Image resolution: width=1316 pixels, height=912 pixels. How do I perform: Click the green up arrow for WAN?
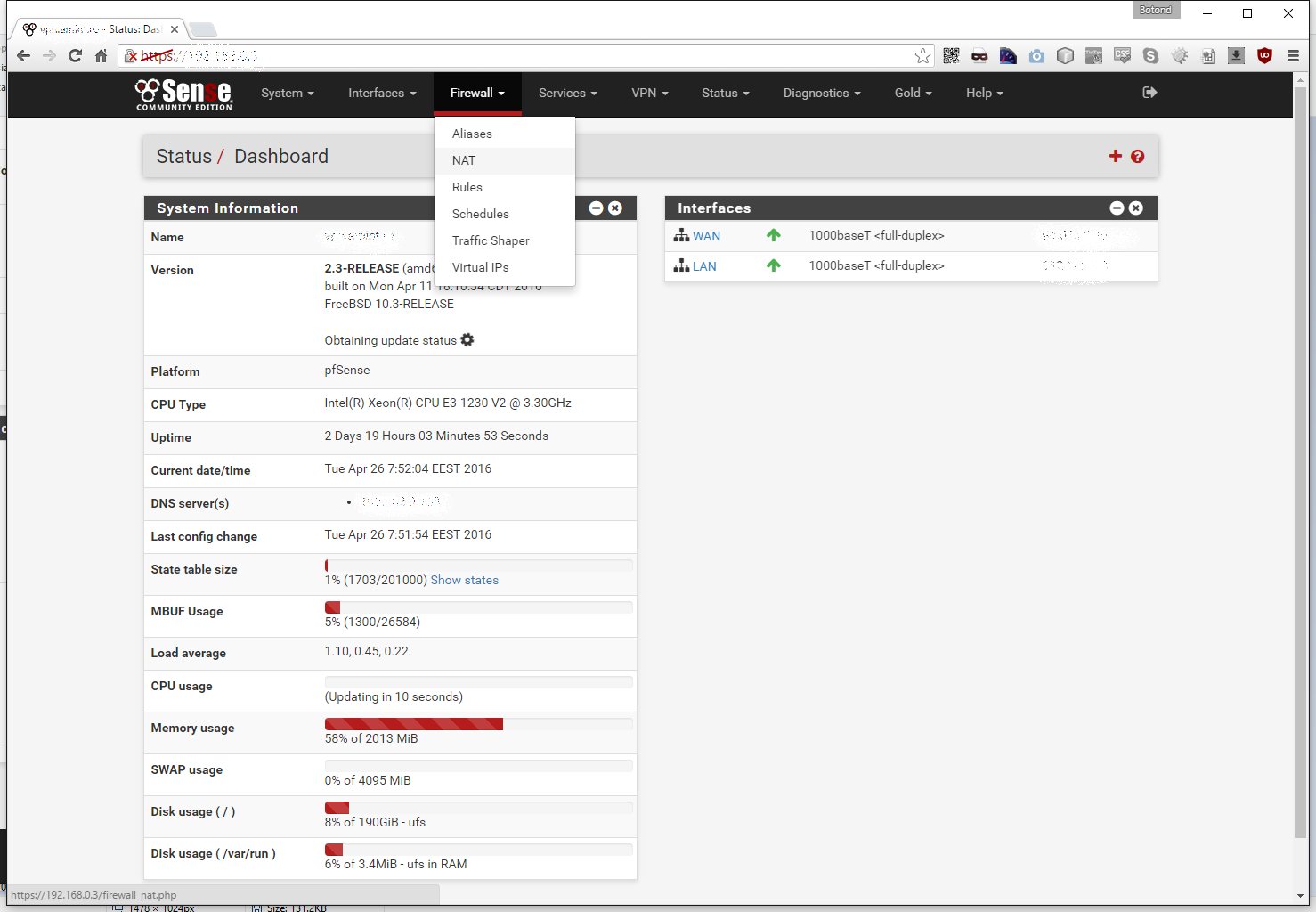click(x=773, y=236)
